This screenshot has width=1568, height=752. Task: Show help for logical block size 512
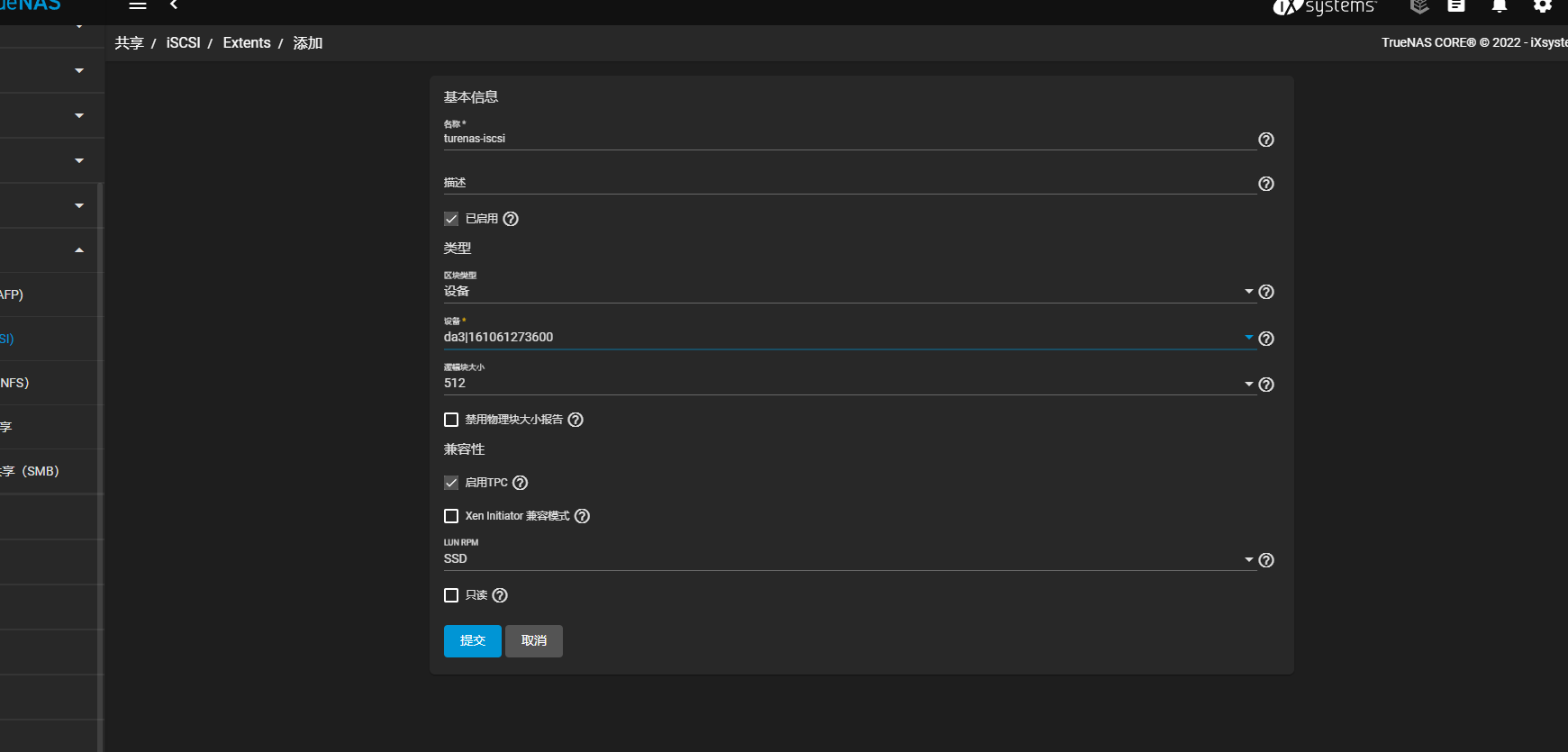[x=1266, y=385]
